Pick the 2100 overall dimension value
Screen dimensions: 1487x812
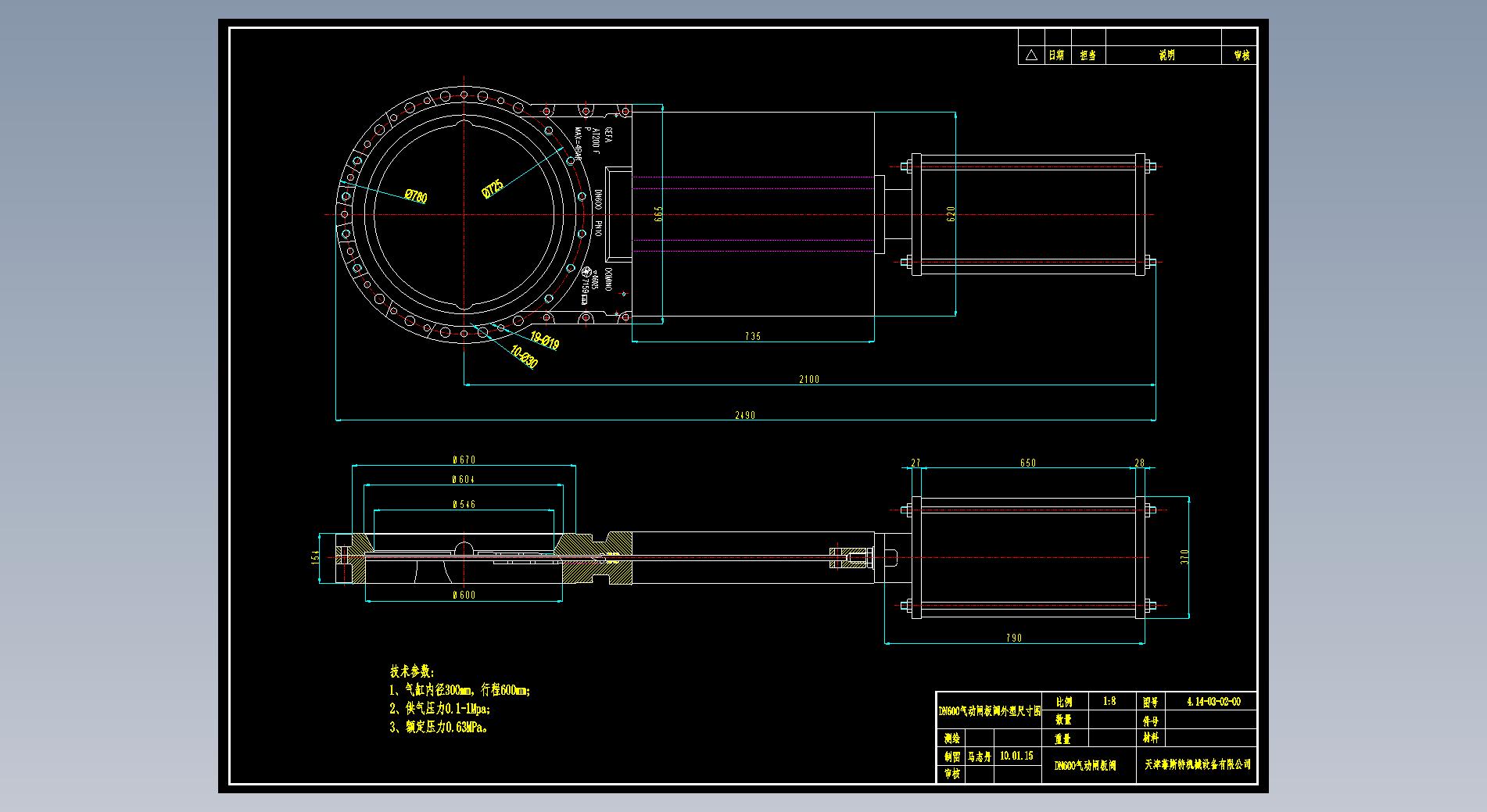(809, 379)
